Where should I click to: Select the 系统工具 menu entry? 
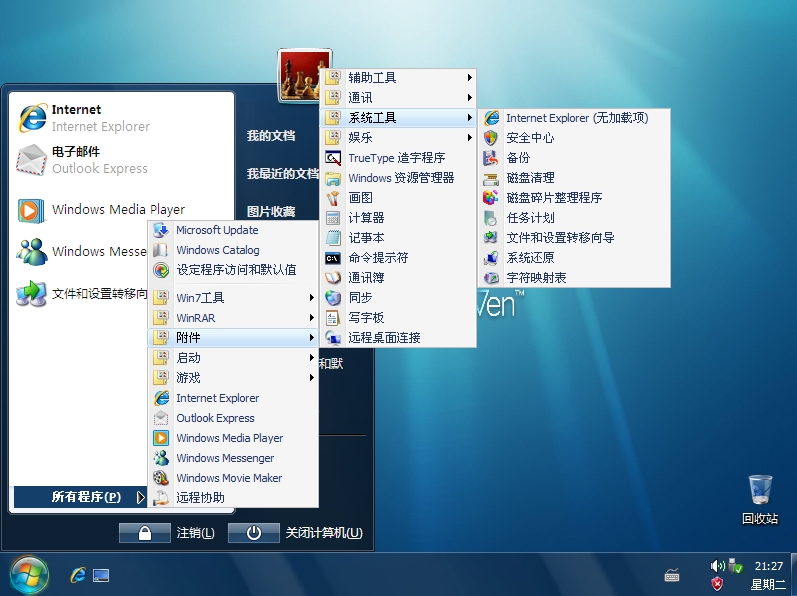click(x=398, y=118)
